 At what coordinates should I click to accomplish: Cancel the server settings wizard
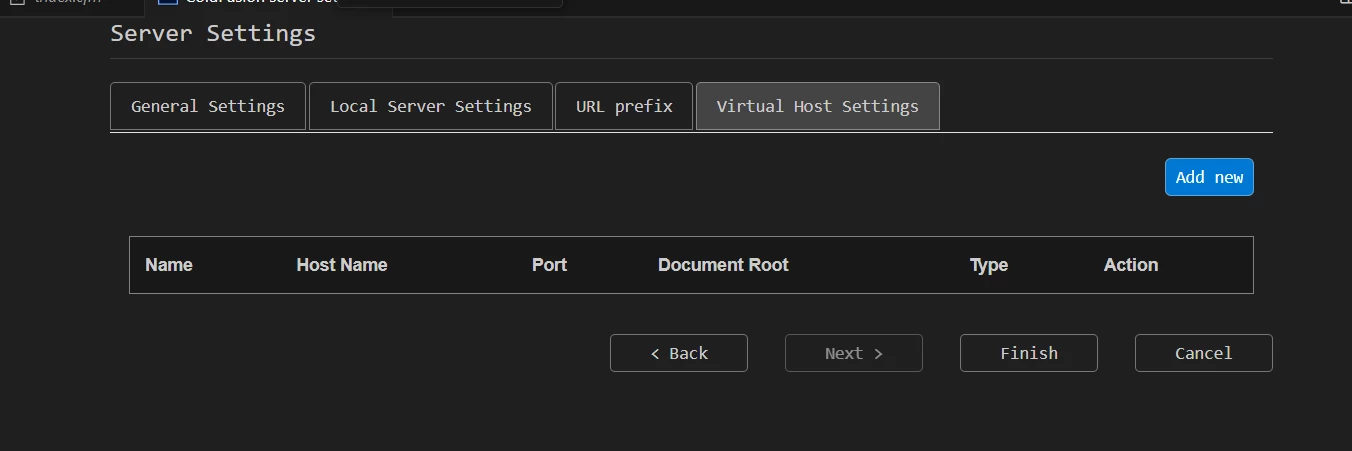1204,353
